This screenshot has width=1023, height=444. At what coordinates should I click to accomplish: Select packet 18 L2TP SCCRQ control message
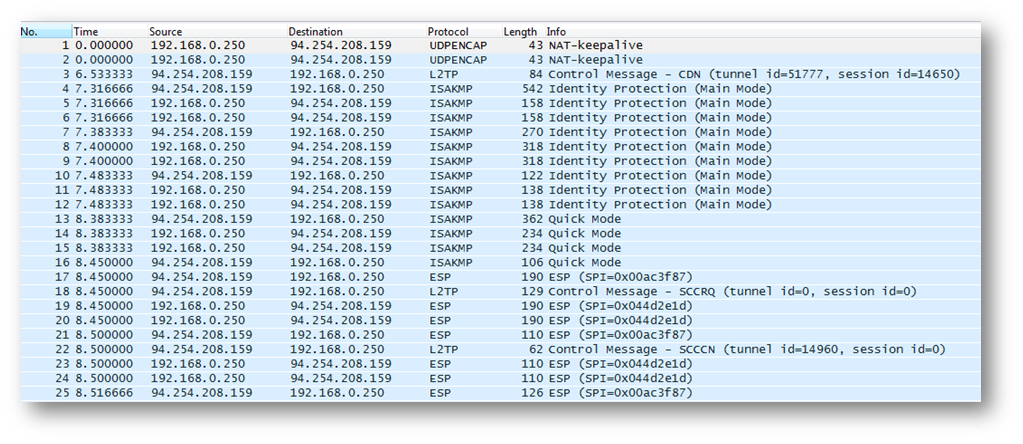point(500,291)
